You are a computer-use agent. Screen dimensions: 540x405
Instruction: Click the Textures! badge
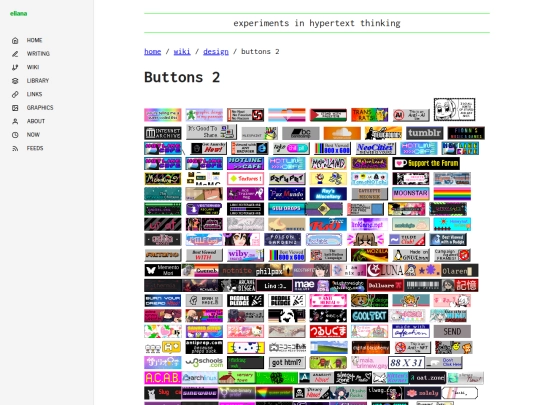tap(245, 178)
